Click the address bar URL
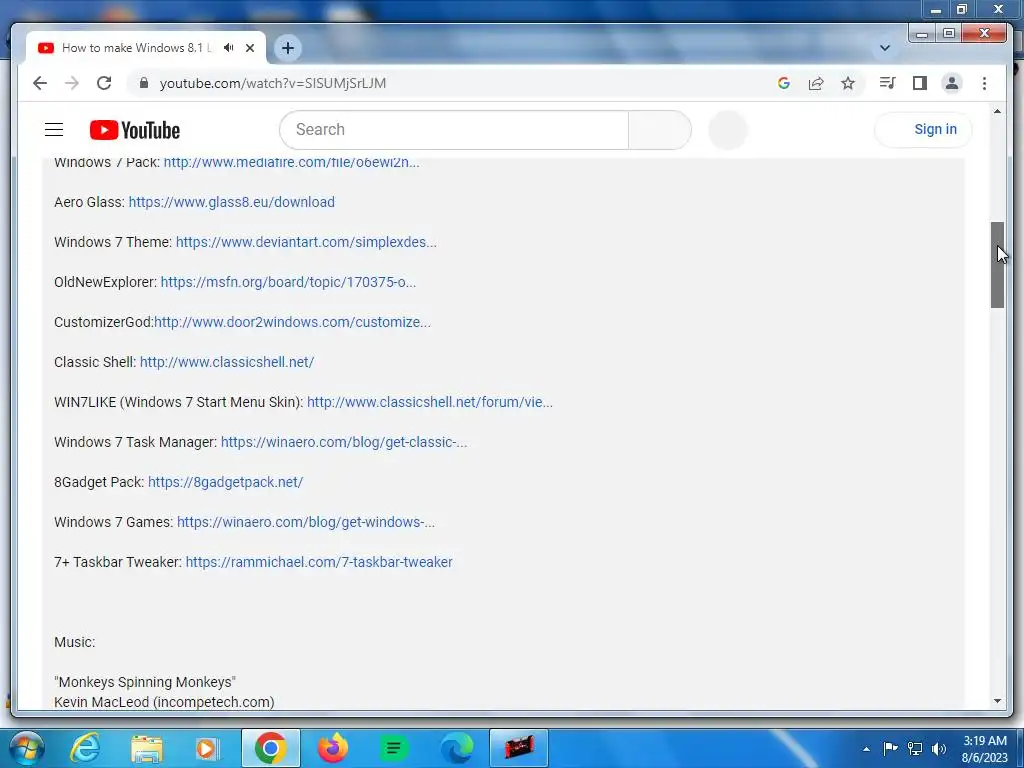1024x768 pixels. click(x=273, y=83)
